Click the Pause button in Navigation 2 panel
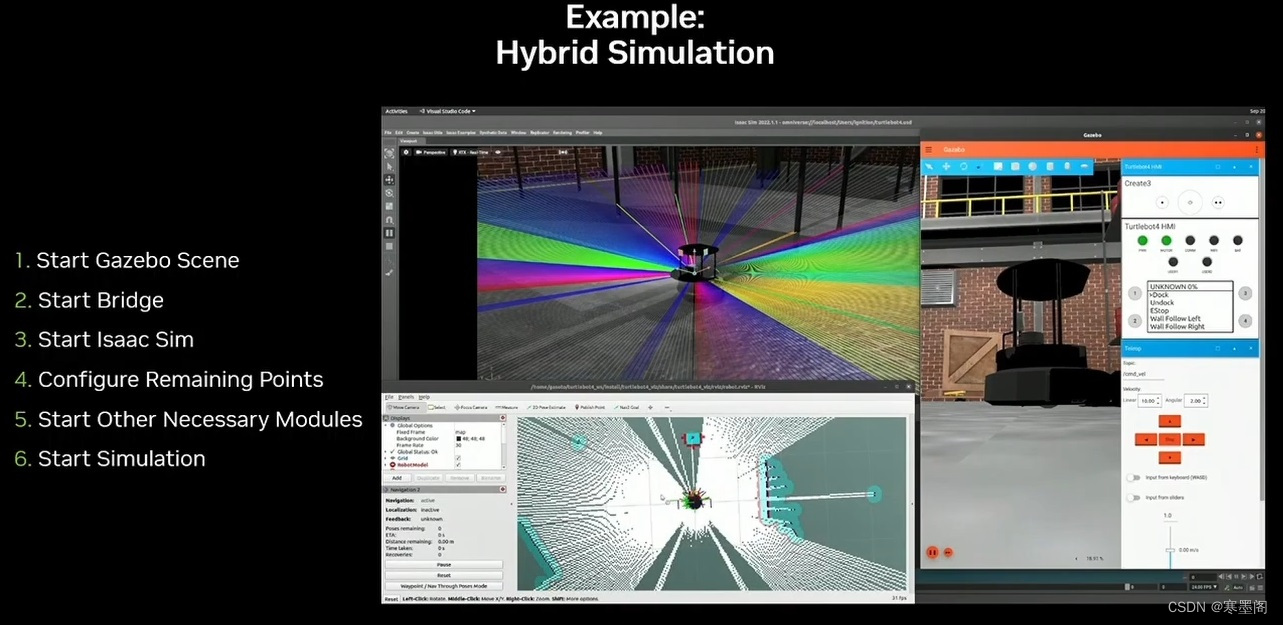This screenshot has height=625, width=1283. point(444,564)
